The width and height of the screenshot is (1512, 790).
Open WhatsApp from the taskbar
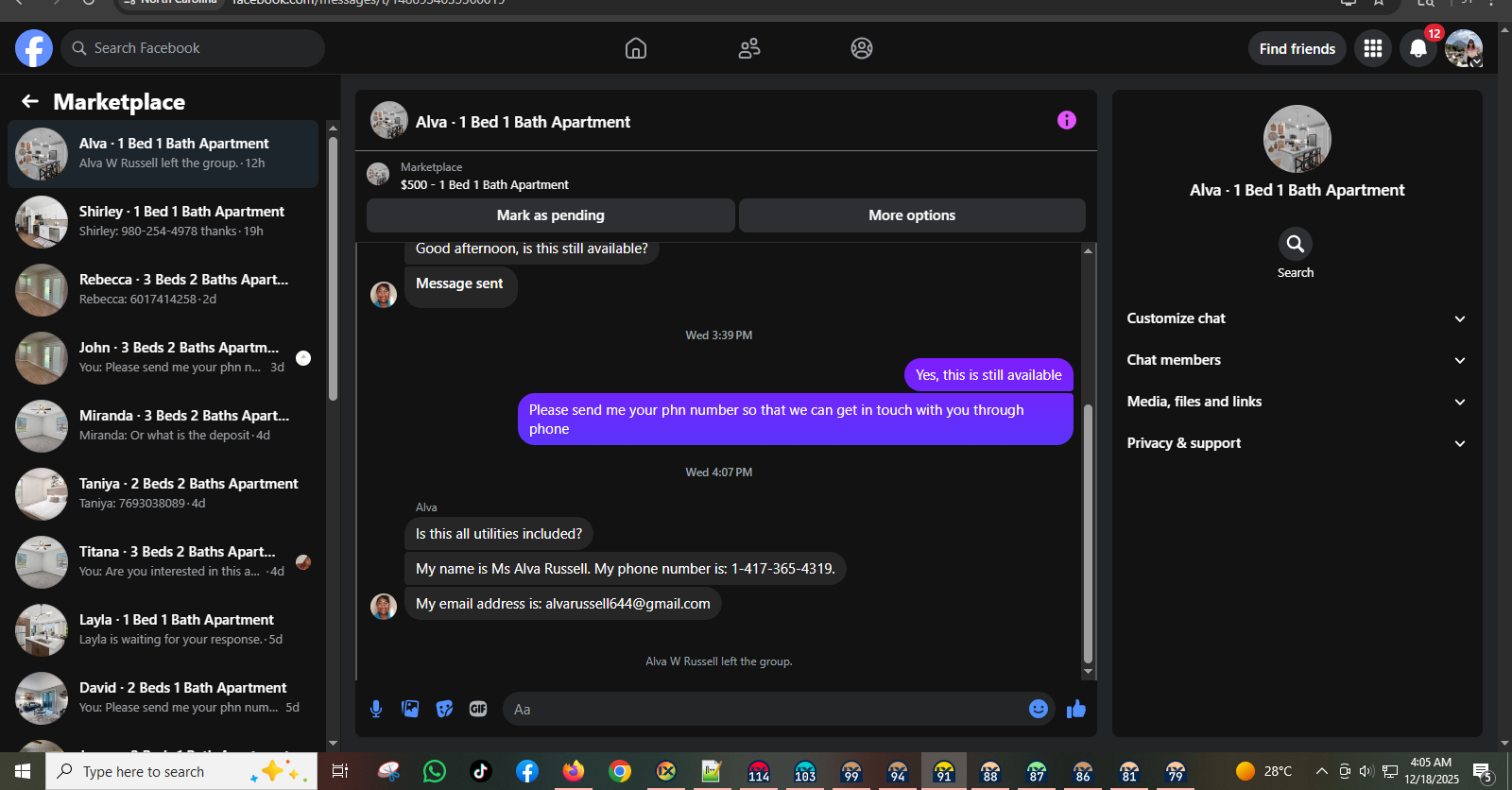click(x=435, y=771)
